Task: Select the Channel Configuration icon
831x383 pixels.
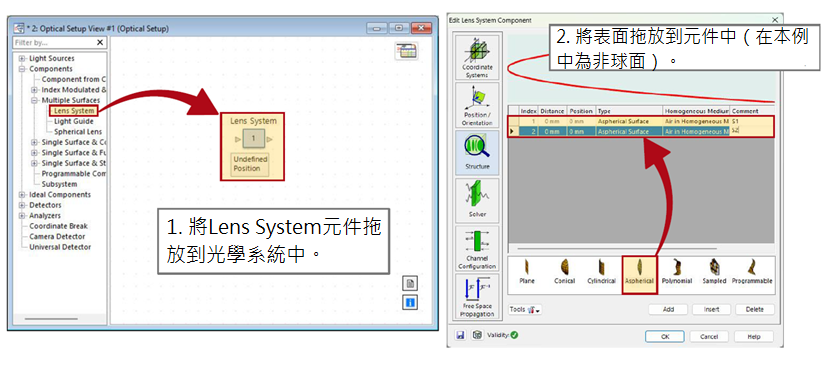Action: pyautogui.click(x=477, y=248)
